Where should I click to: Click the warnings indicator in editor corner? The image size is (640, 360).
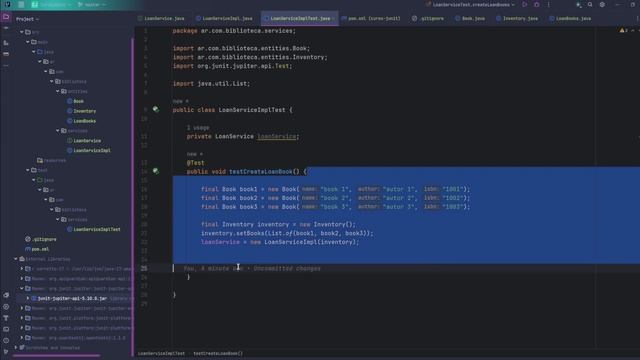tap(624, 30)
